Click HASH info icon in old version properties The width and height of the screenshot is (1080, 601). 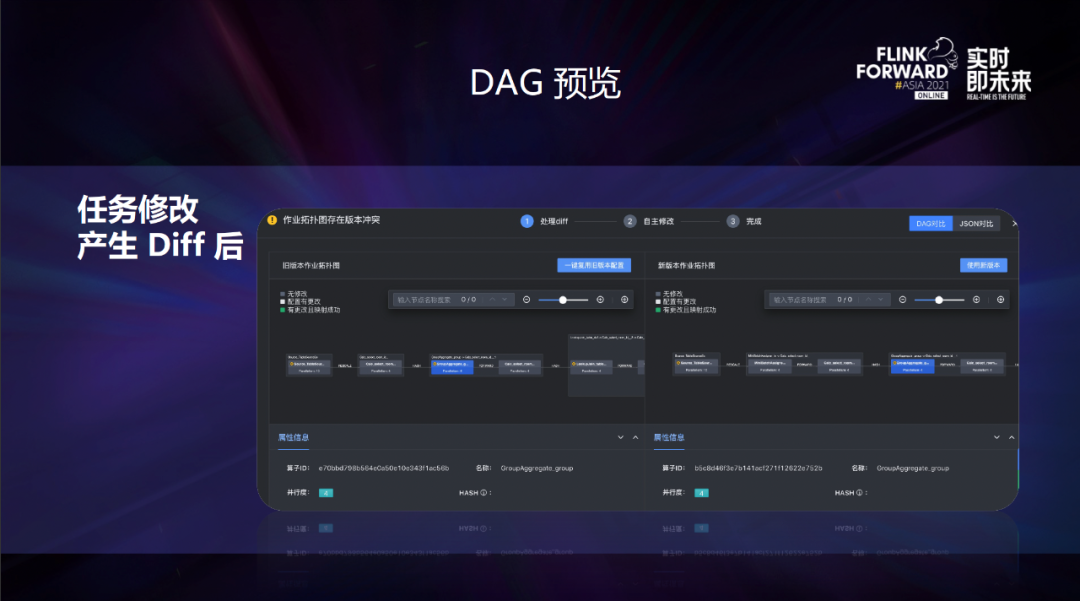[484, 493]
